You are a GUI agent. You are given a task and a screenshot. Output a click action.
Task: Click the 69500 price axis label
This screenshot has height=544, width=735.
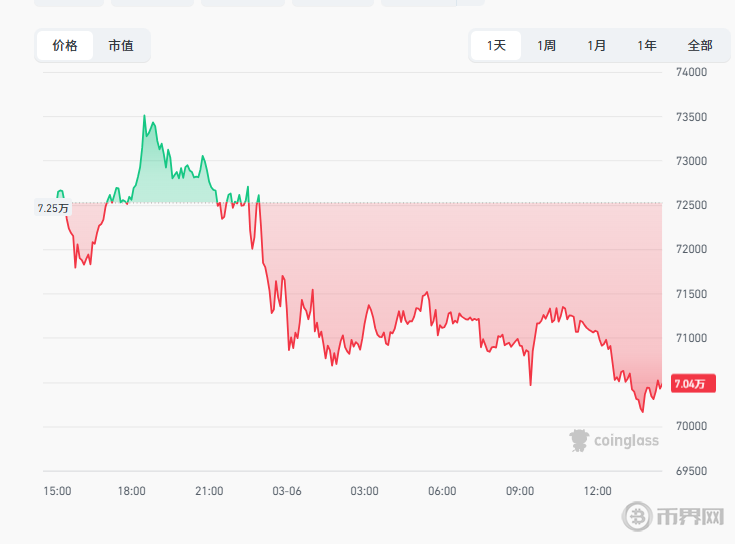click(x=692, y=470)
